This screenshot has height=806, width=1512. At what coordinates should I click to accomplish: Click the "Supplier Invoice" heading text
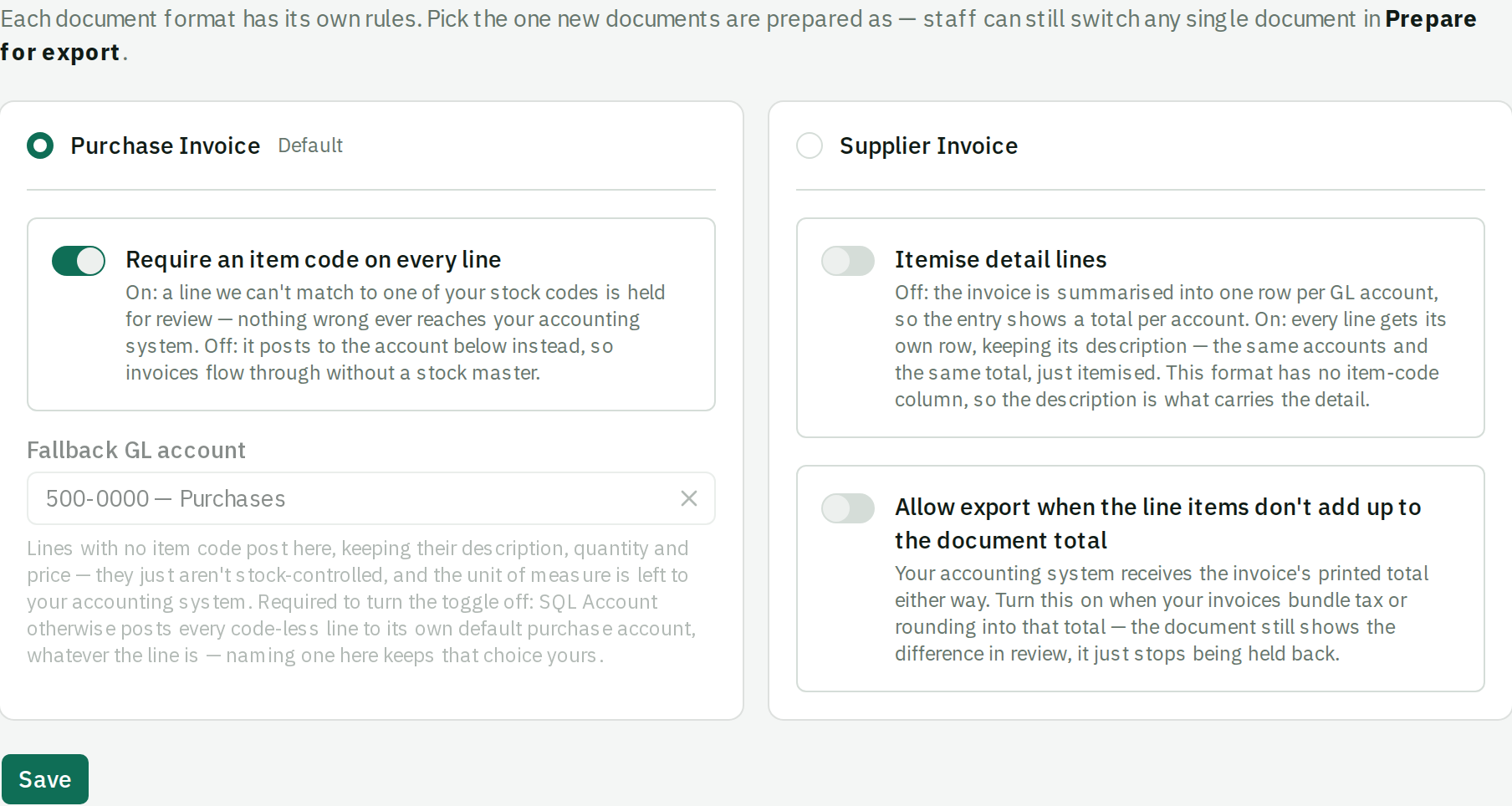click(x=928, y=145)
